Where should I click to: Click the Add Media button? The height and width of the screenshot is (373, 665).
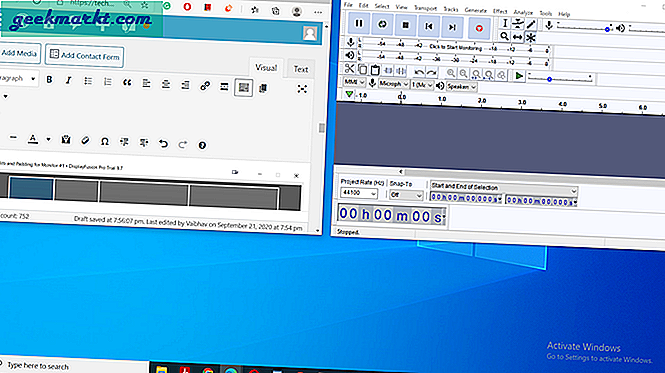19,53
